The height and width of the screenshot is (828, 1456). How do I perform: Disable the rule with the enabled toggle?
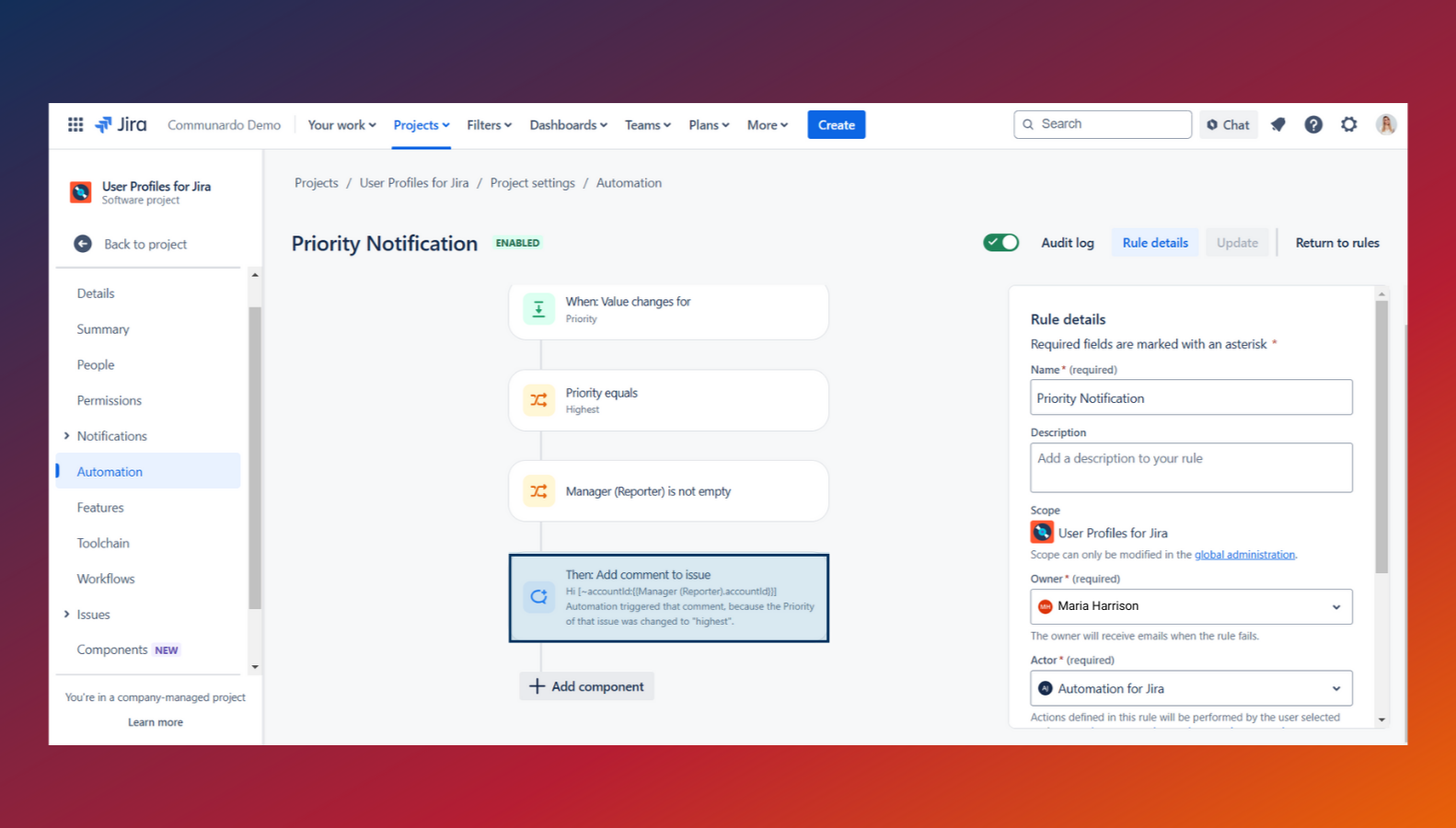[1001, 243]
